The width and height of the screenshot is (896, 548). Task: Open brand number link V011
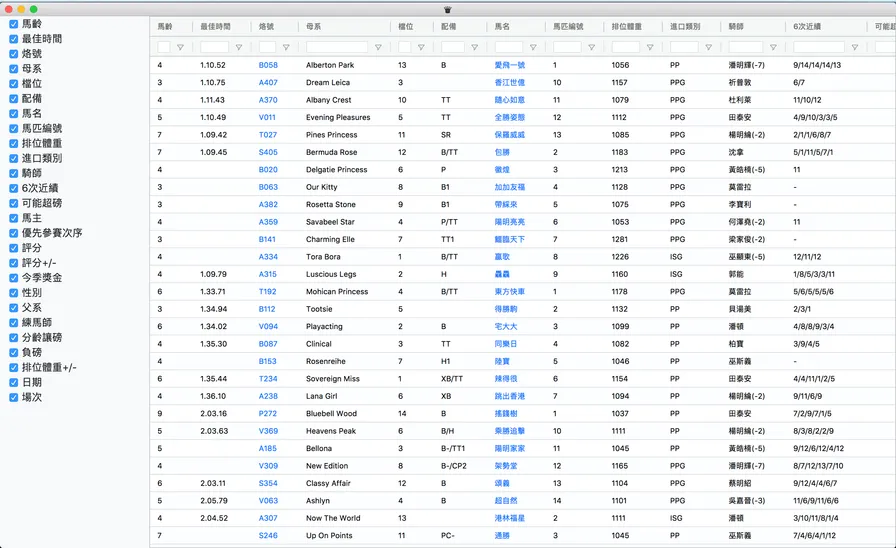pos(267,117)
